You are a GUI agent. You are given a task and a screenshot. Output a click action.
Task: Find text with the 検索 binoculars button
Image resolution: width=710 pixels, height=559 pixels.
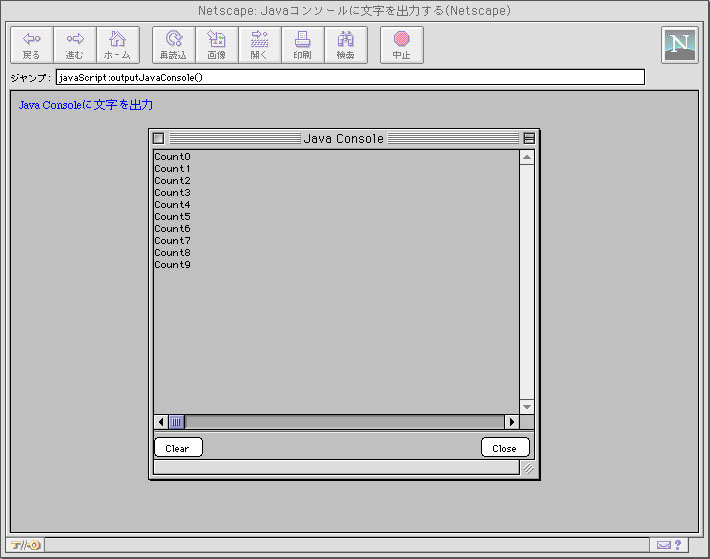pyautogui.click(x=345, y=45)
